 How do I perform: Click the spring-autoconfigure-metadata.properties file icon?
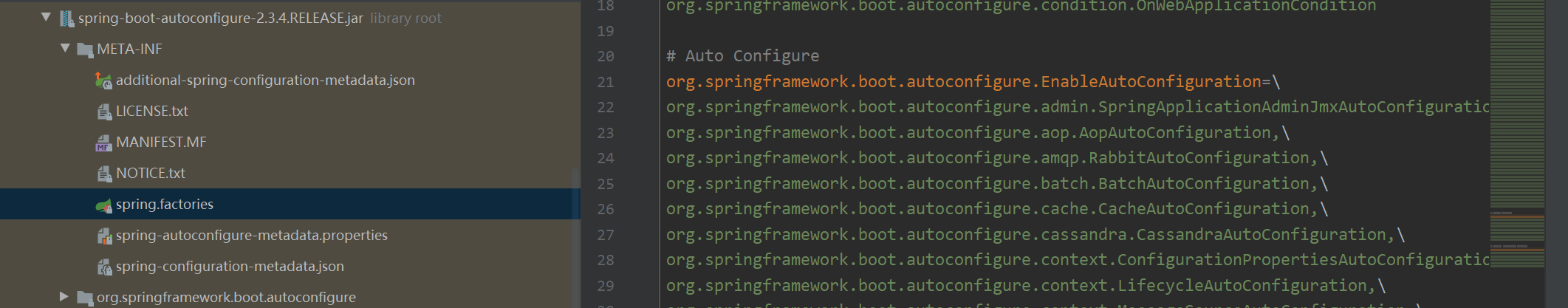[104, 236]
